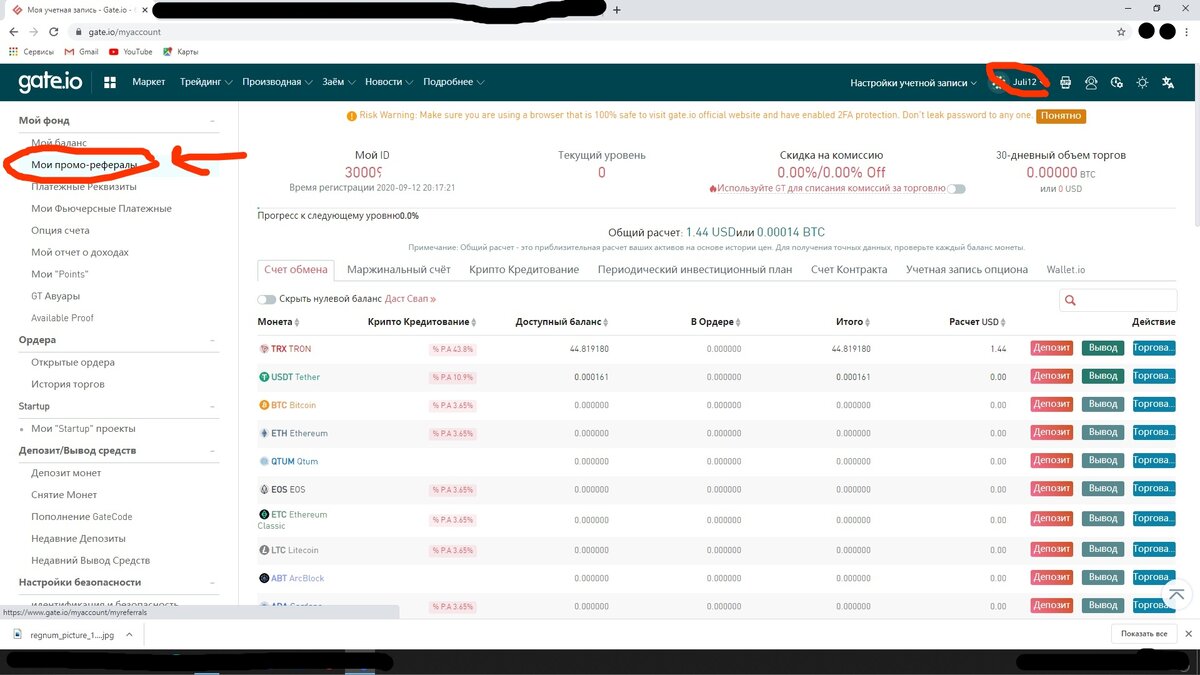Open Настройки учетной записи dropdown
1200x675 pixels.
tap(914, 82)
